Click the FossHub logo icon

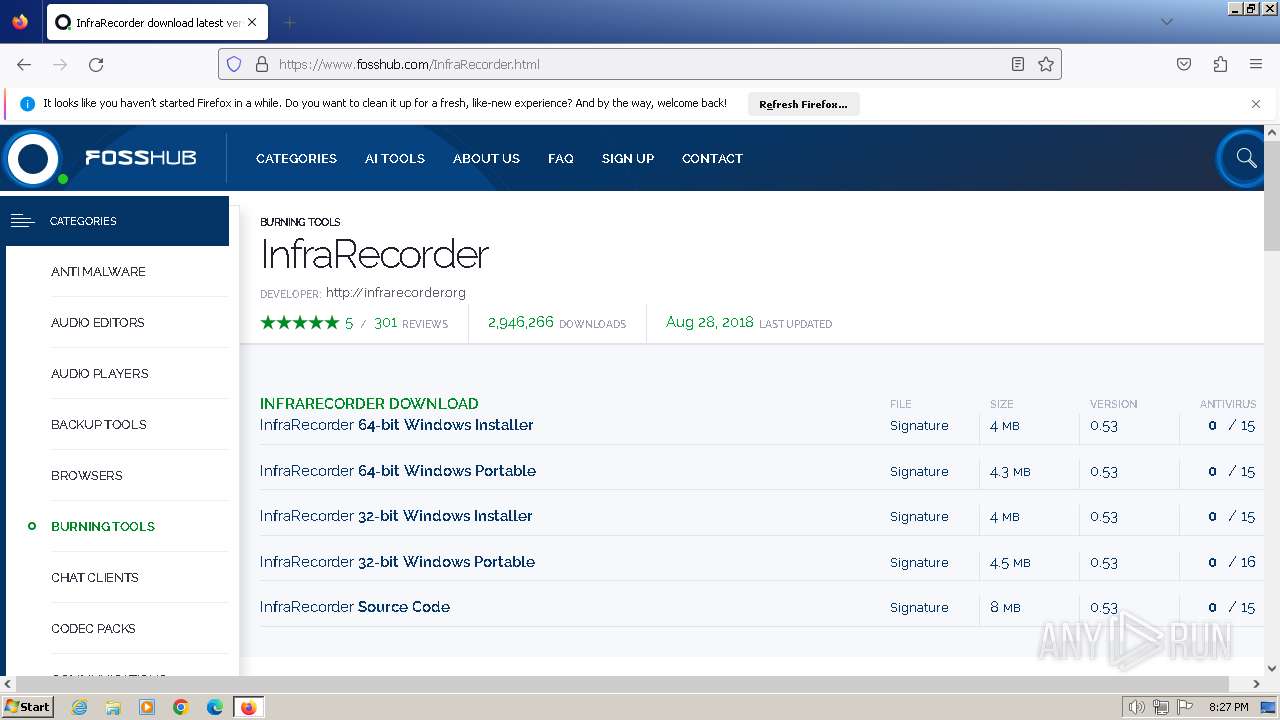point(33,158)
